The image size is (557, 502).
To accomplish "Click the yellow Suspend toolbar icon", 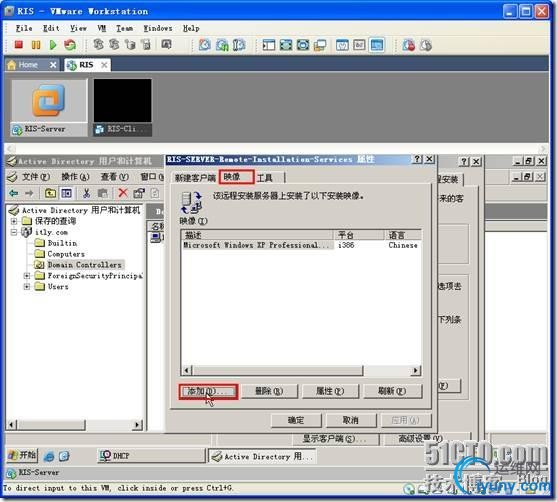I will [36, 45].
